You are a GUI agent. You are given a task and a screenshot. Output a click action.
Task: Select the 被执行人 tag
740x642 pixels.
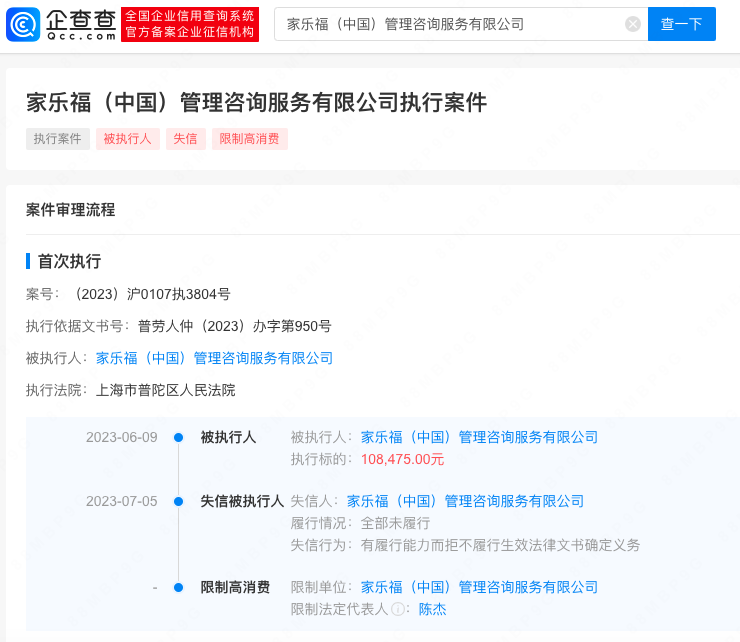click(x=127, y=139)
